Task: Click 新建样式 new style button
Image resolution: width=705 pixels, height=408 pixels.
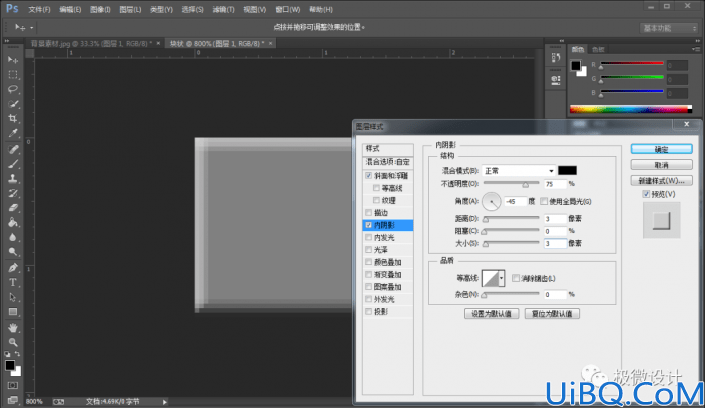Action: coord(661,181)
